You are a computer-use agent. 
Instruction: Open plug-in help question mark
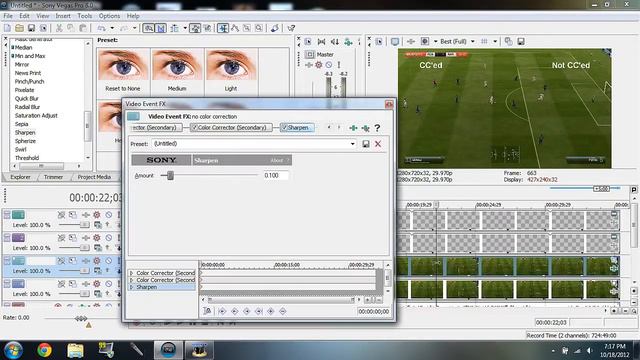[377, 128]
